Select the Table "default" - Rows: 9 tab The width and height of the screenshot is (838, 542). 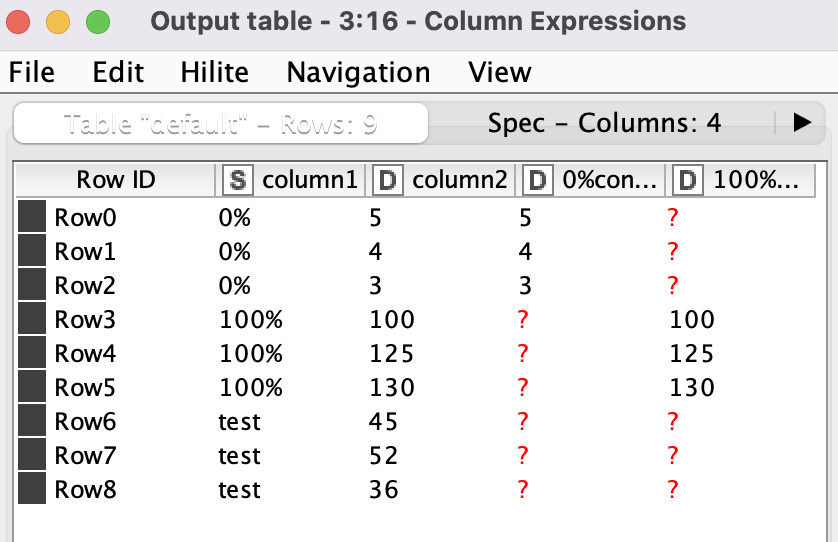point(220,124)
